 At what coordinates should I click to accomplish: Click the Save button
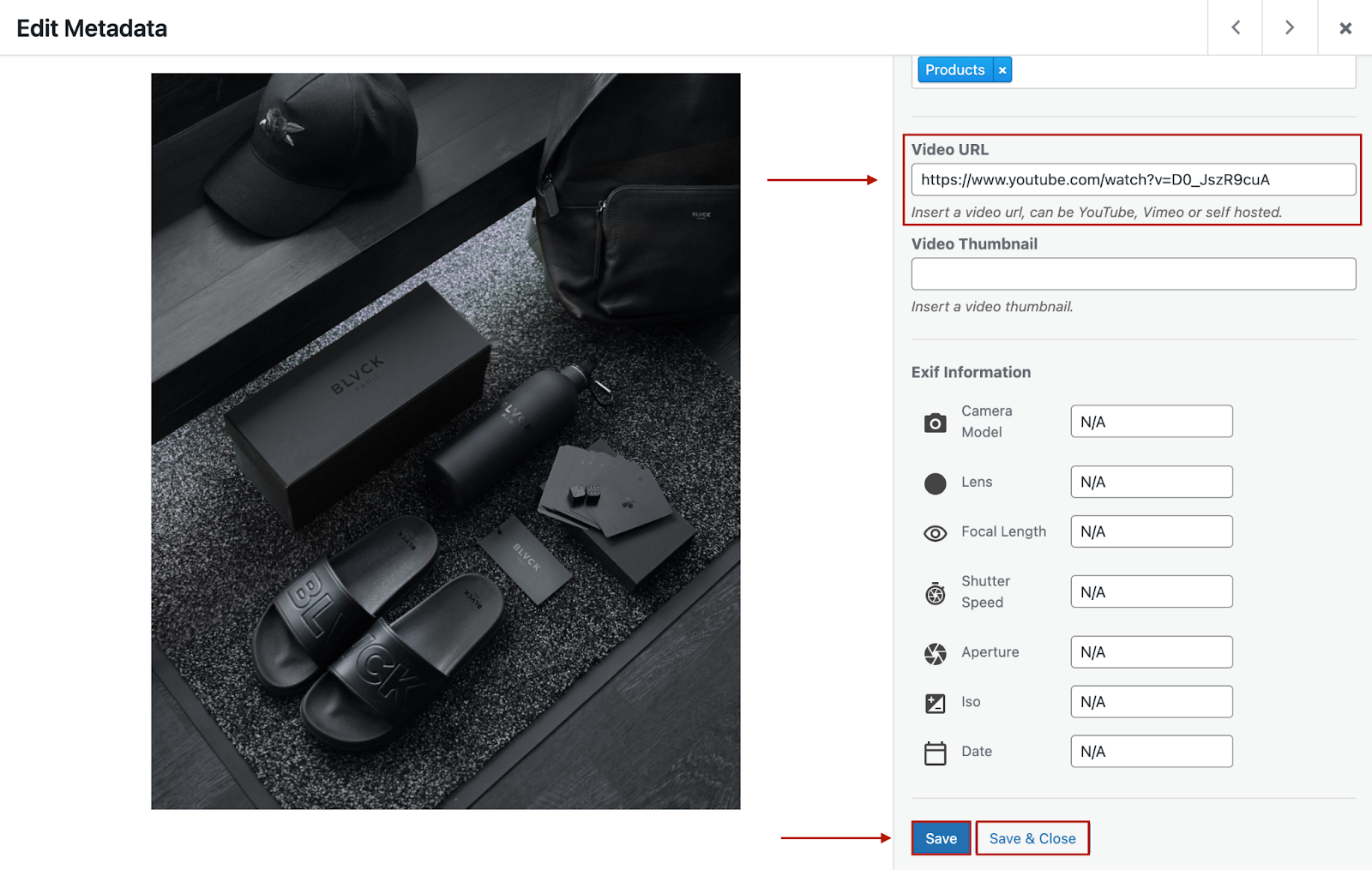941,838
